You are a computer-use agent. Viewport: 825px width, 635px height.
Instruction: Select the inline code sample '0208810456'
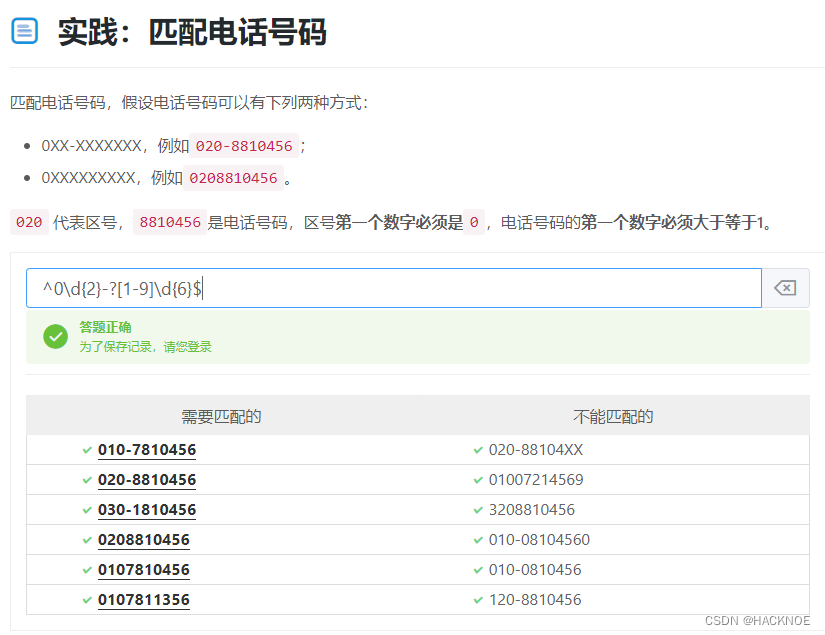tap(234, 178)
